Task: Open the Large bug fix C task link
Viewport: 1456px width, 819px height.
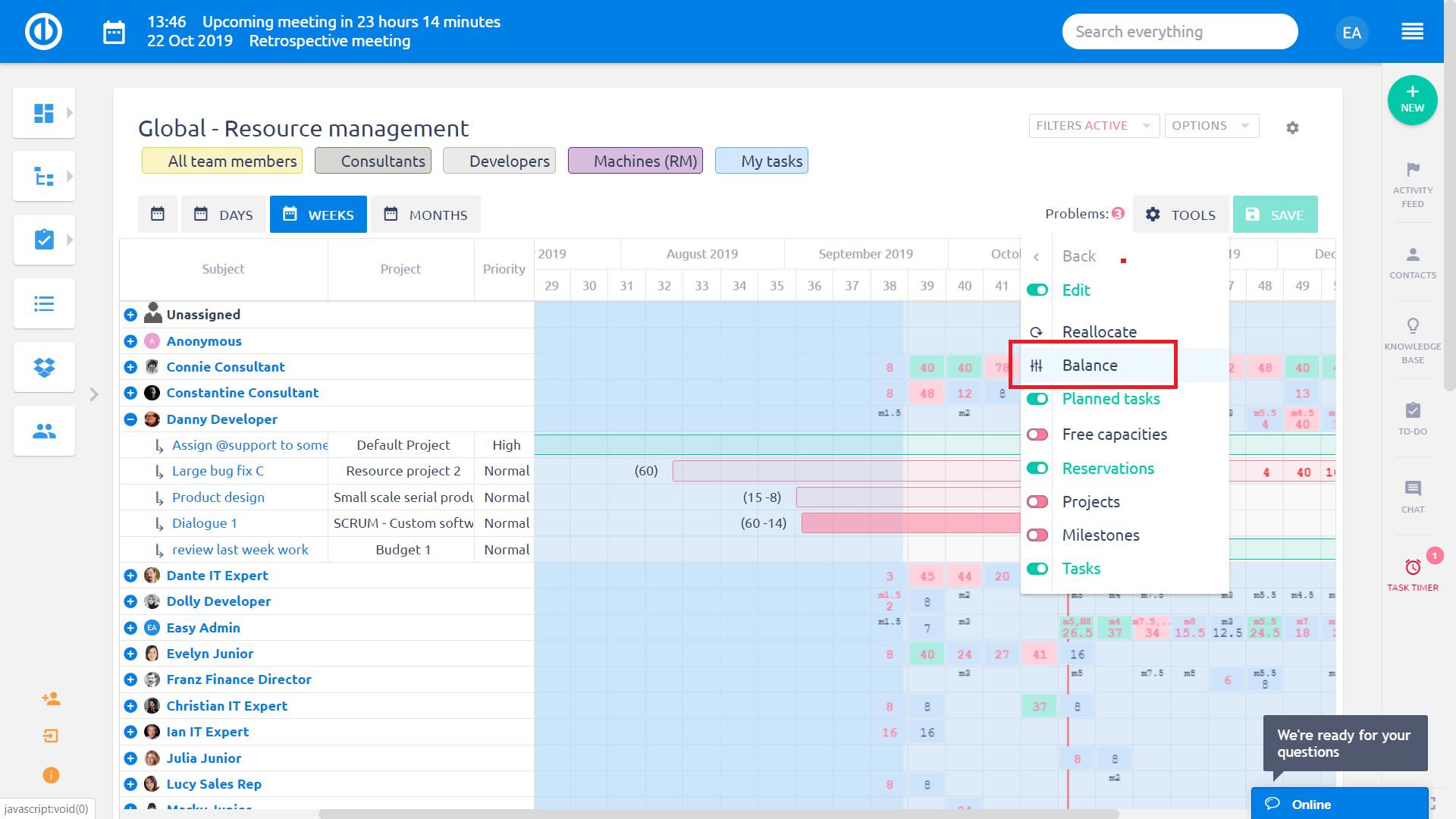Action: (218, 471)
